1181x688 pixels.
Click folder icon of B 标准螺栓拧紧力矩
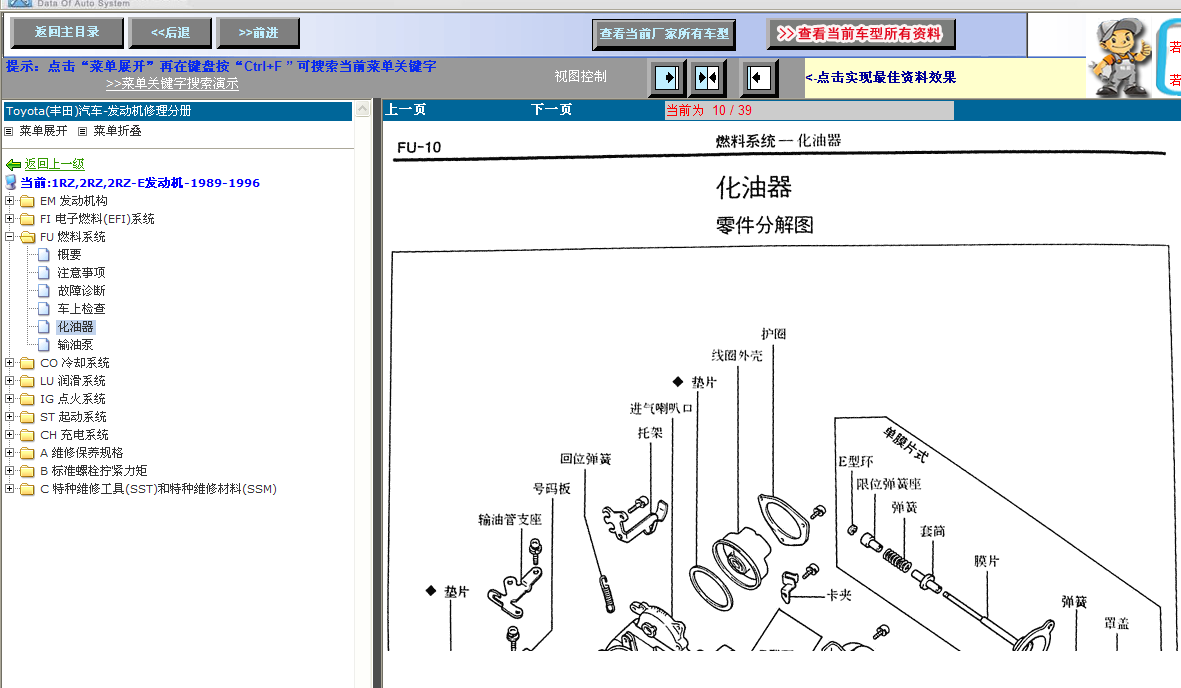tap(27, 472)
